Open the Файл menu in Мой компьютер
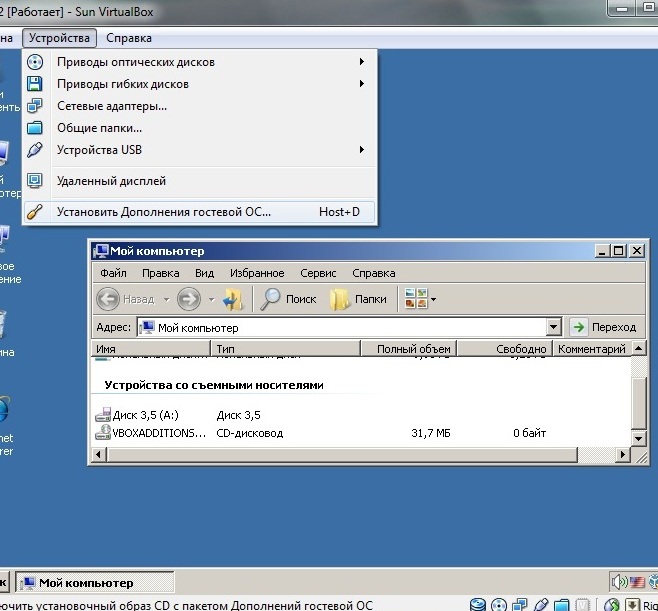This screenshot has height=611, width=658. click(113, 273)
